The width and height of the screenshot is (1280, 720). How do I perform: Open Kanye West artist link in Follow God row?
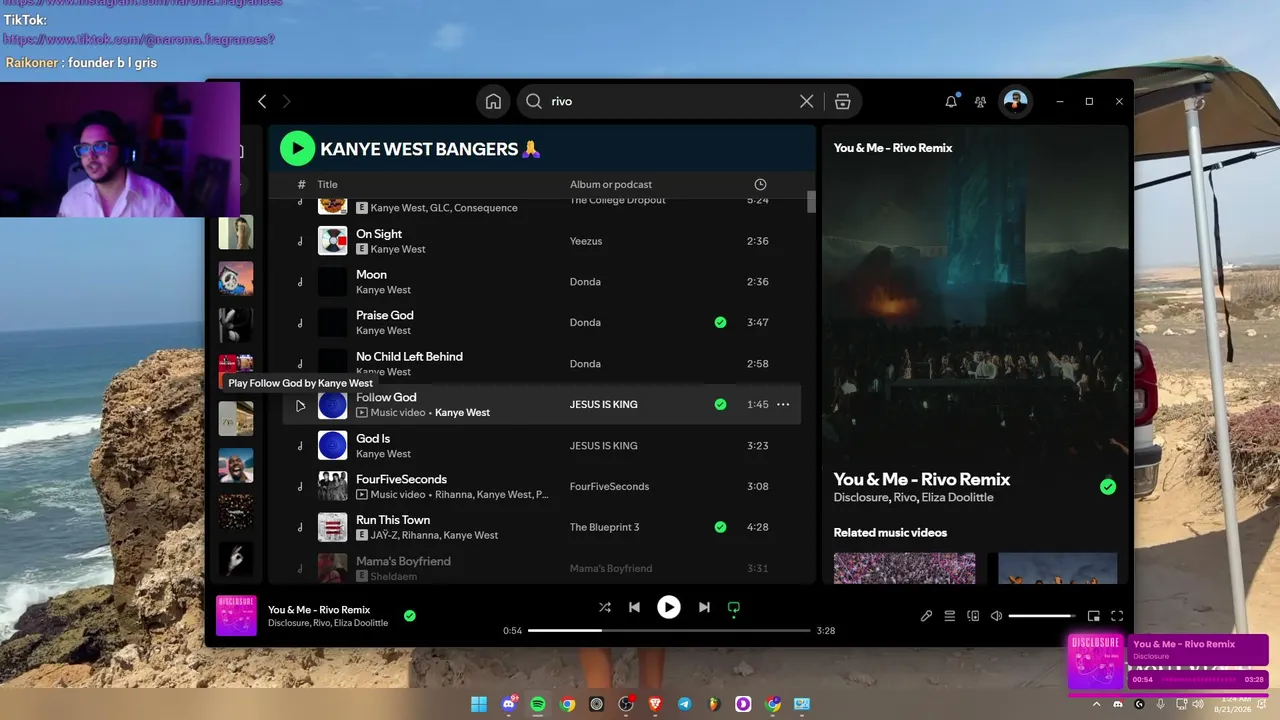coord(462,413)
